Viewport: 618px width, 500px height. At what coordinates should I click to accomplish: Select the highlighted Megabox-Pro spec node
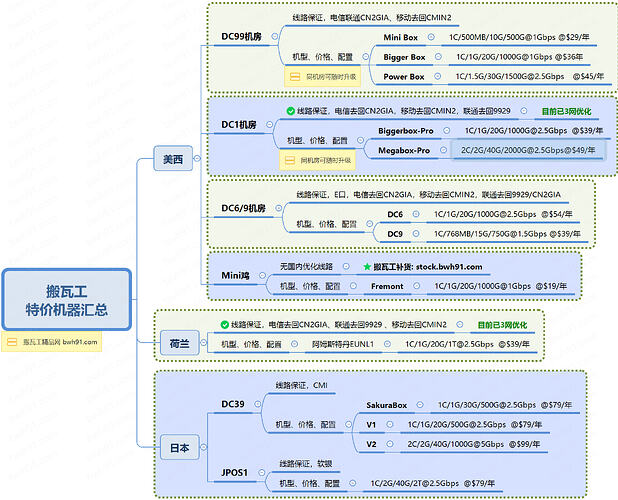528,150
